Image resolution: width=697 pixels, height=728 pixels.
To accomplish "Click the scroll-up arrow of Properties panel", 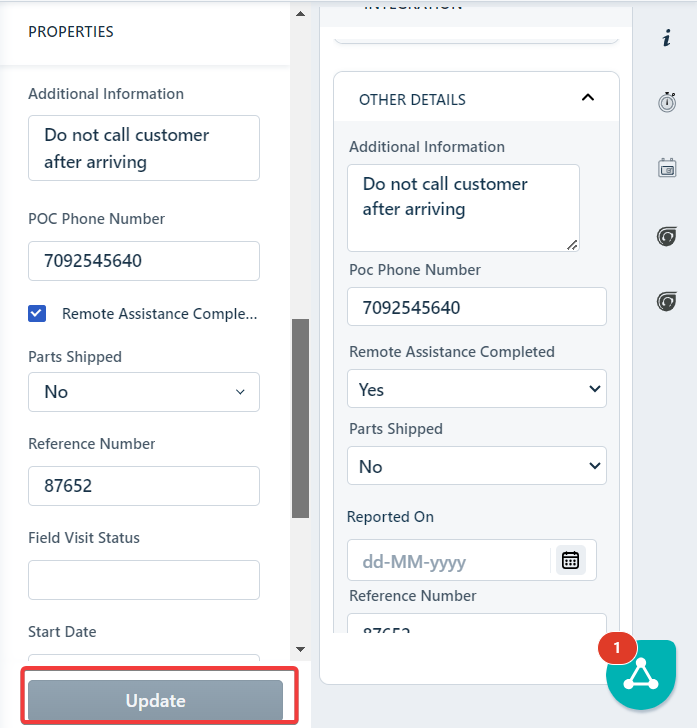I will click(x=300, y=14).
